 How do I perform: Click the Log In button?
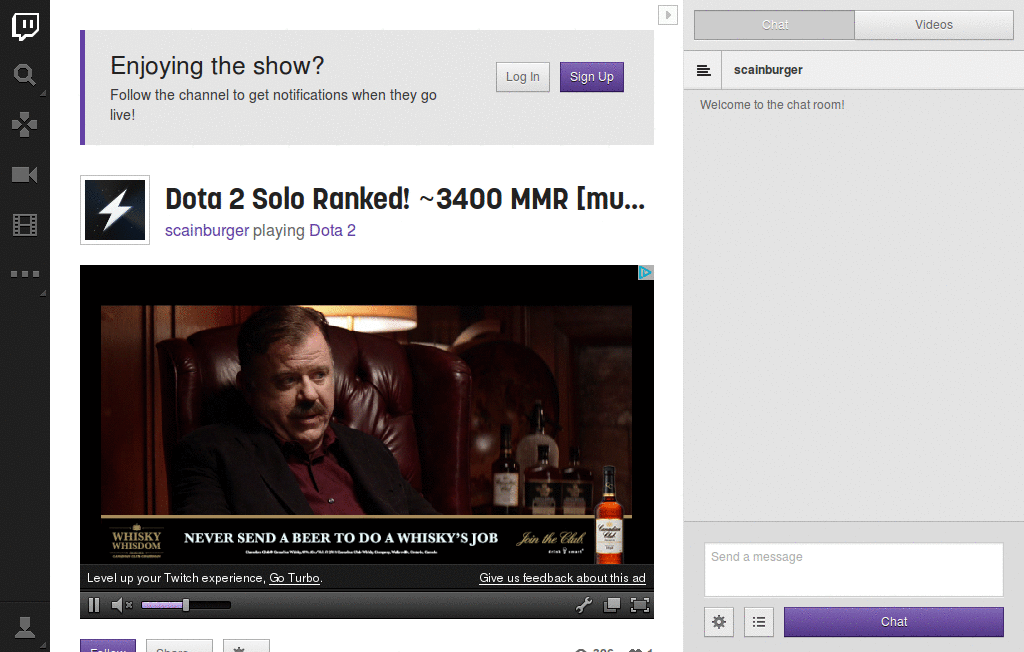coord(522,77)
